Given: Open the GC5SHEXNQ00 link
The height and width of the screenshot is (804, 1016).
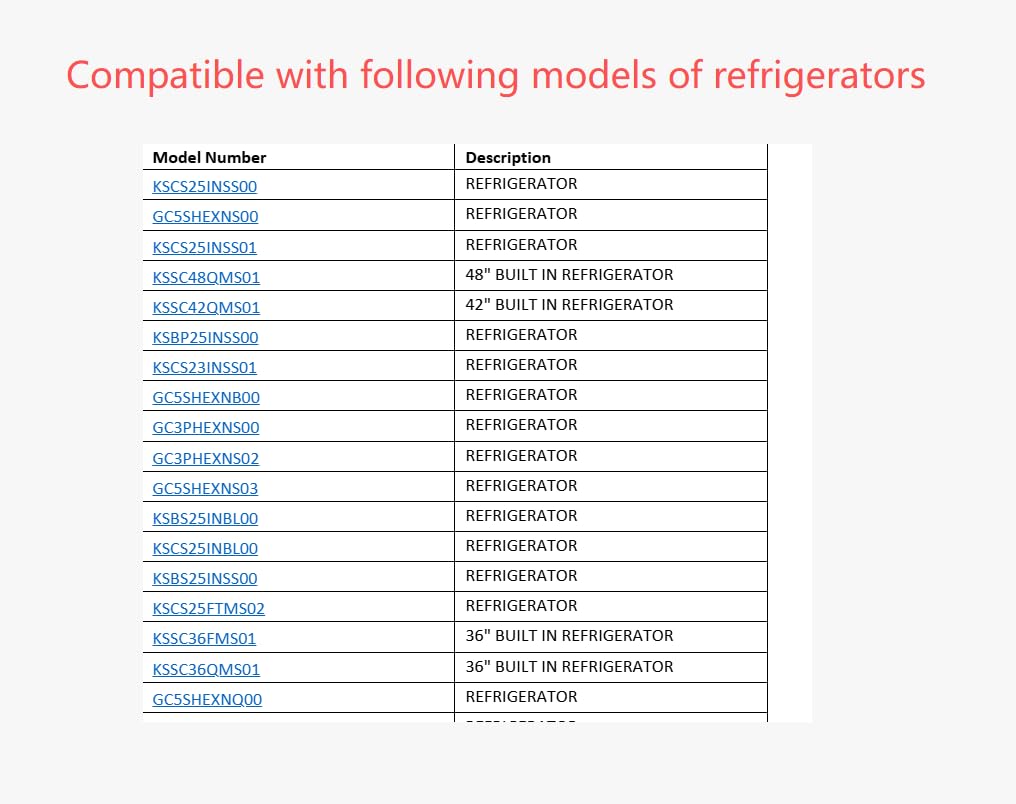Looking at the screenshot, I should [207, 700].
